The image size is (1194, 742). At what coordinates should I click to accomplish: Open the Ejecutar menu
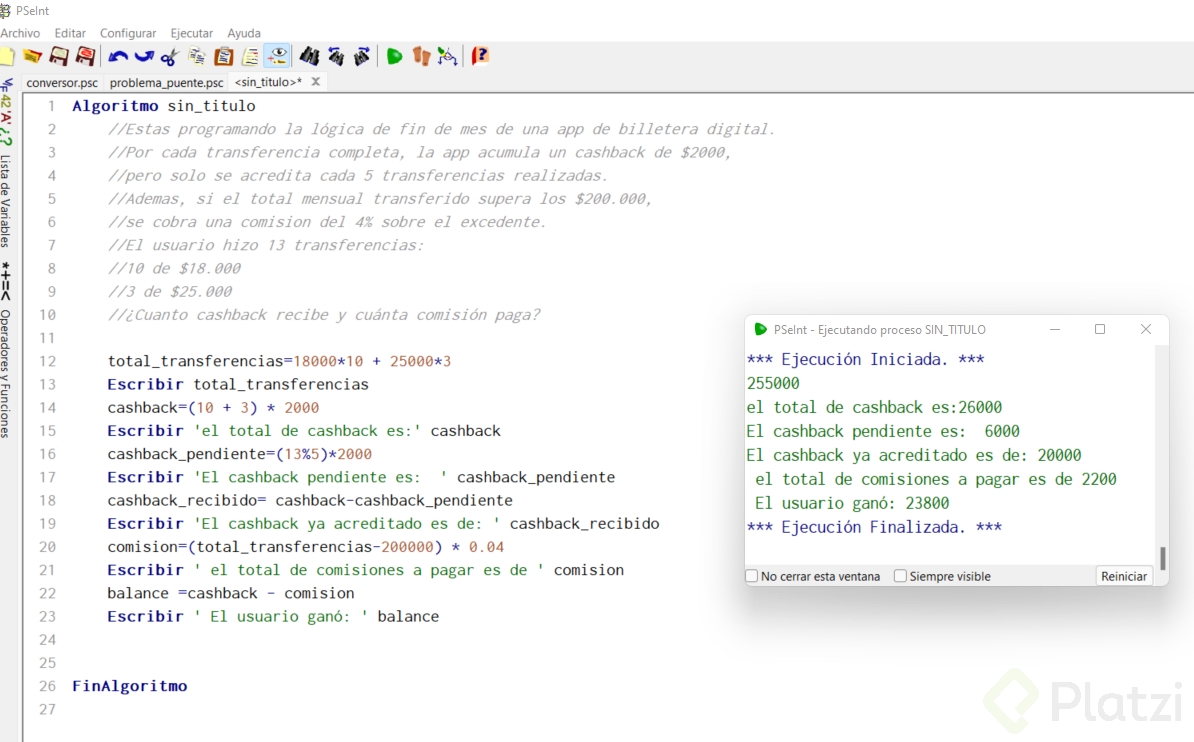(191, 33)
